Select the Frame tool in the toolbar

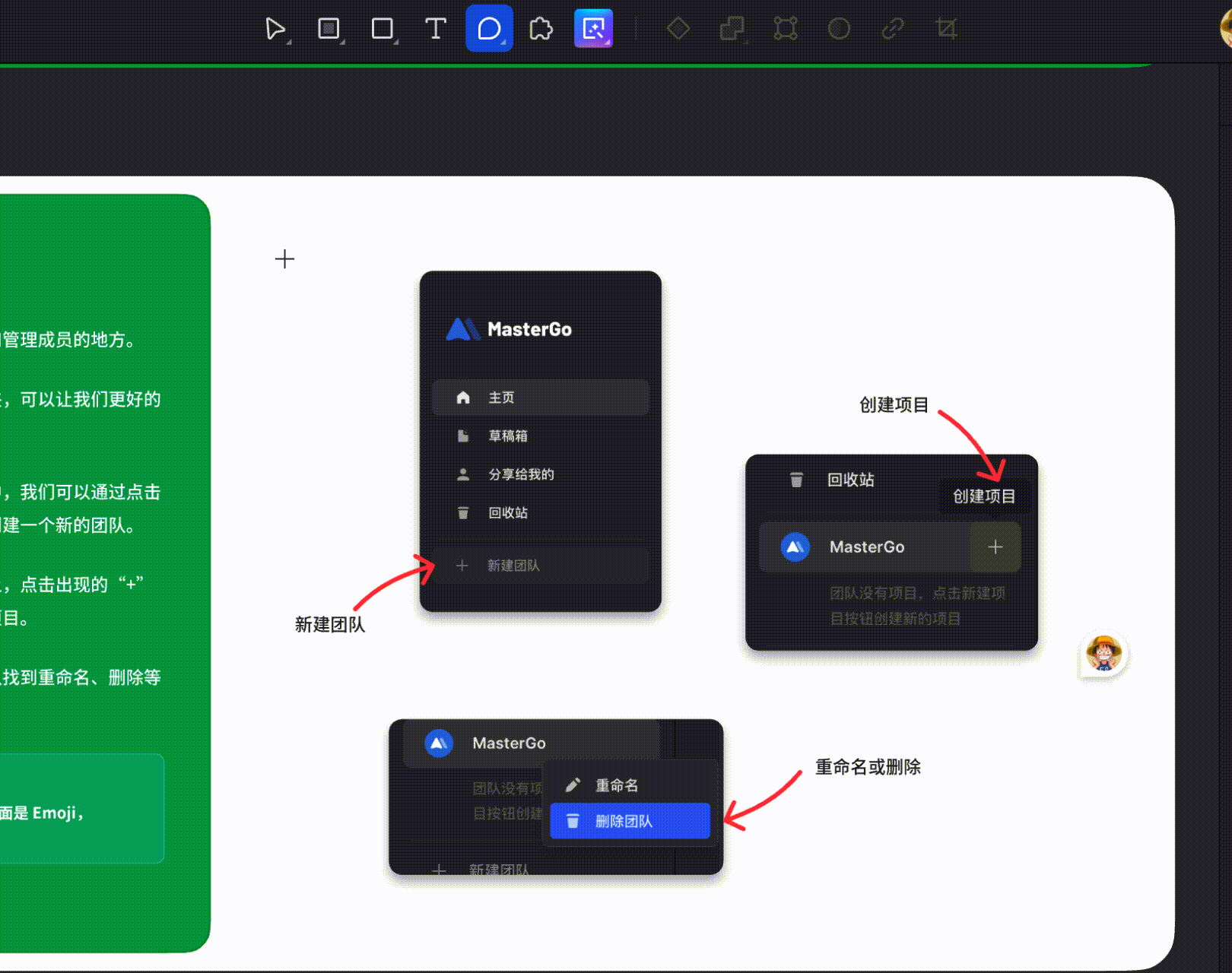click(x=328, y=29)
